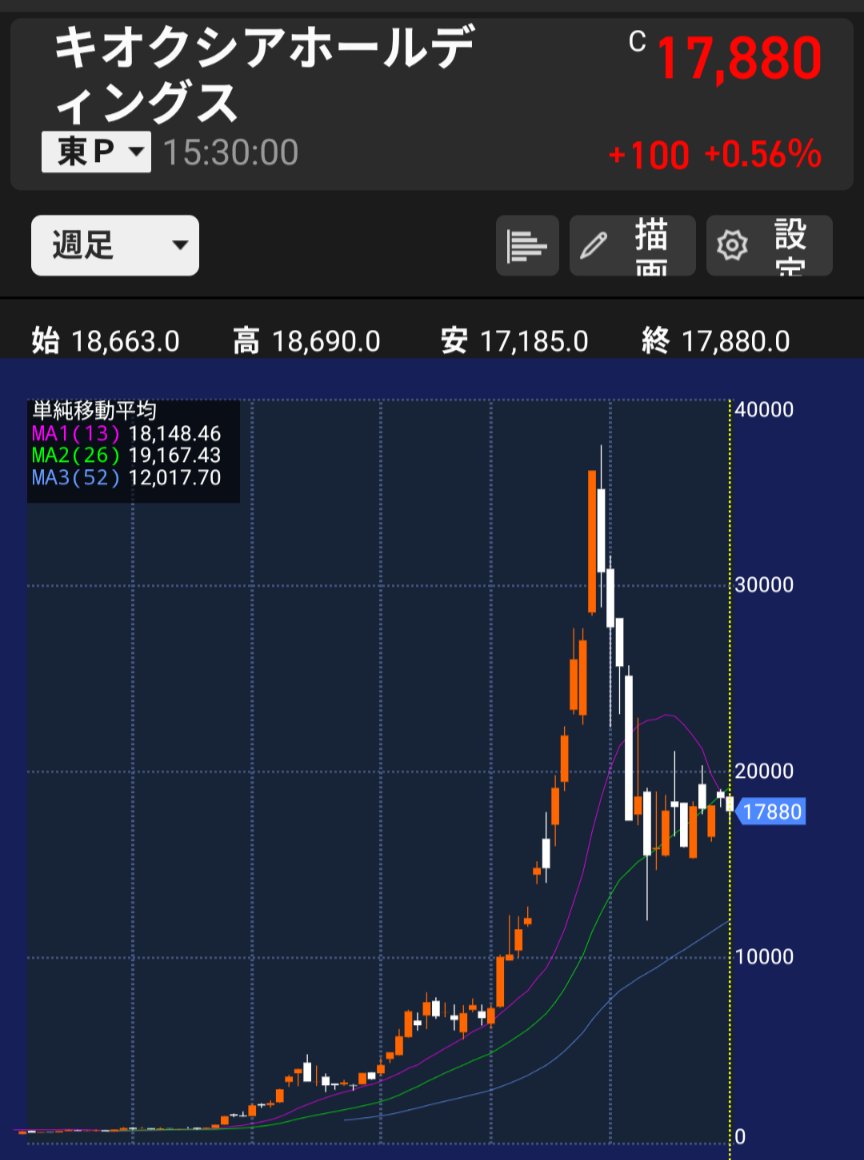Tap the +0.56% percent change
The height and width of the screenshot is (1160, 864).
(x=763, y=155)
